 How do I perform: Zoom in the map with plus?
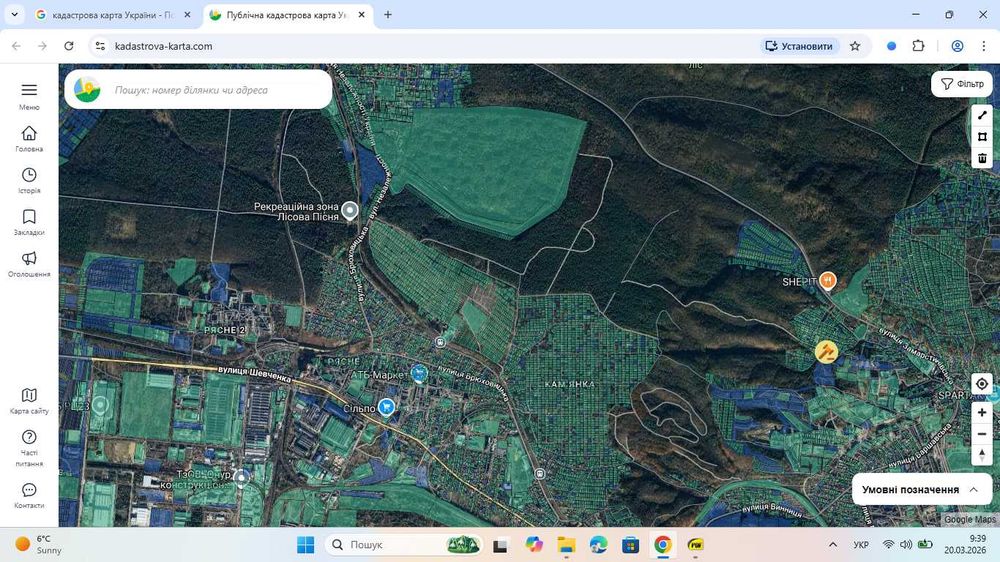pyautogui.click(x=982, y=413)
